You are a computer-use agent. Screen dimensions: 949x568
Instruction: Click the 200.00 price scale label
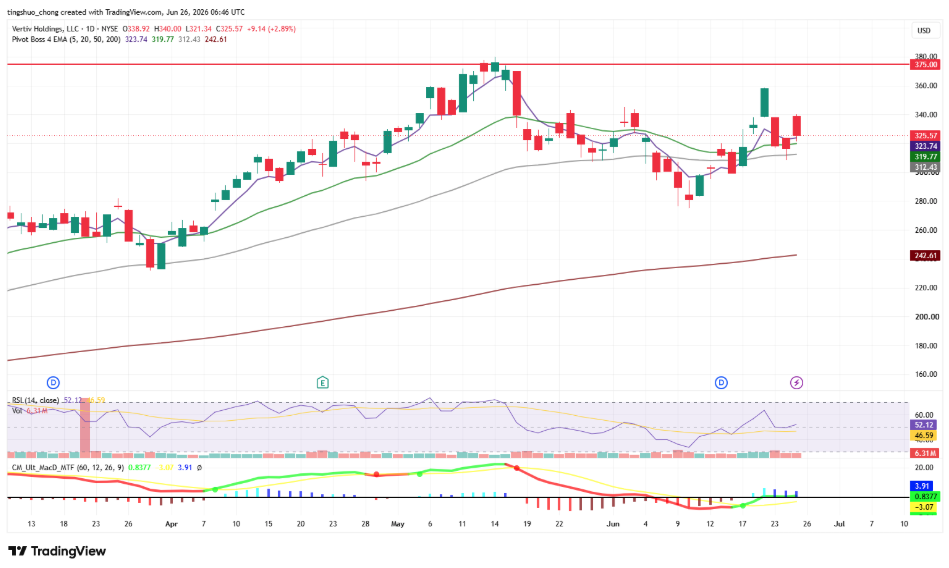[x=926, y=317]
